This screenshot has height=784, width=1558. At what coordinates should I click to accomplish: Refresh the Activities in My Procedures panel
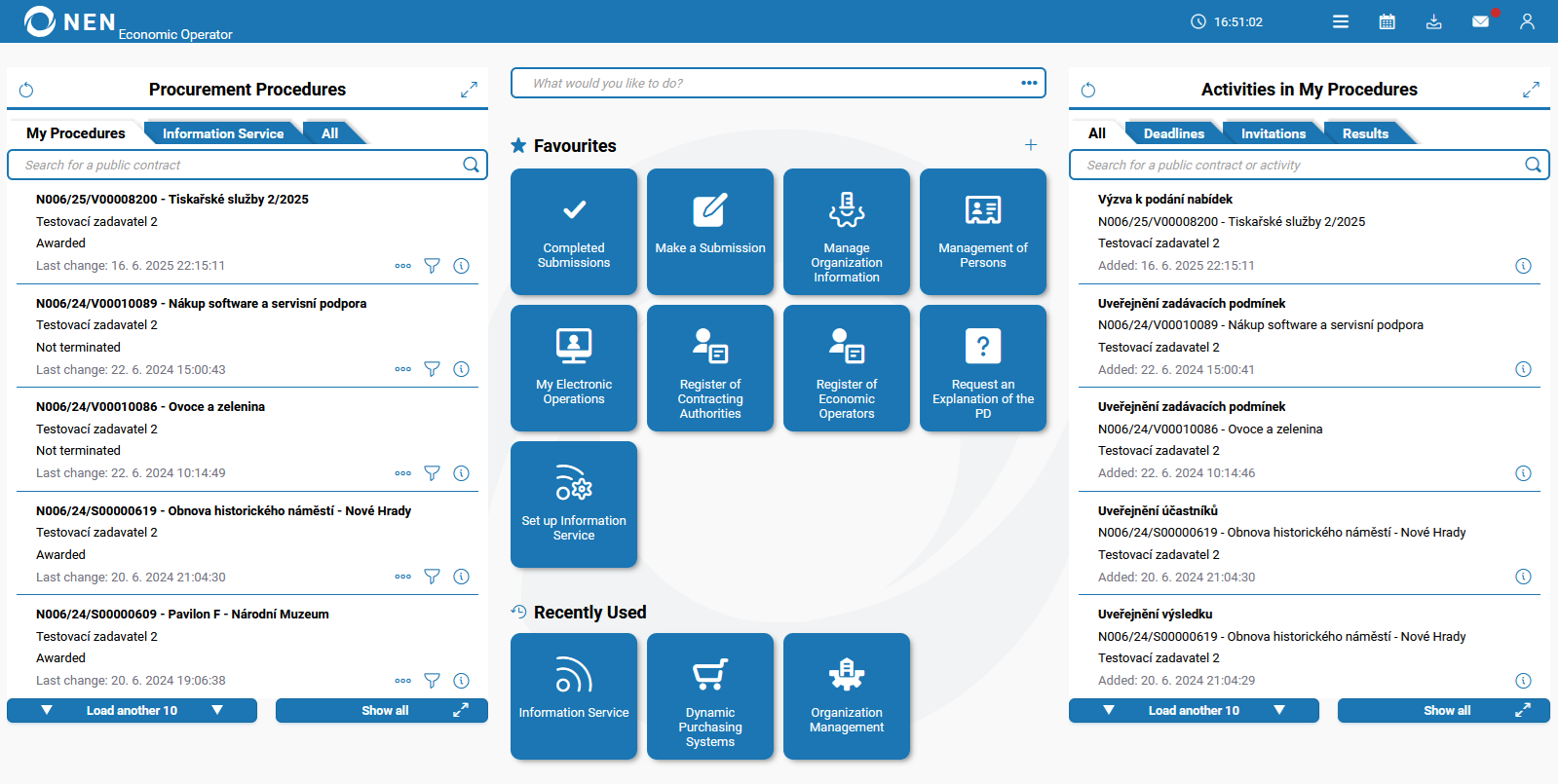1088,90
